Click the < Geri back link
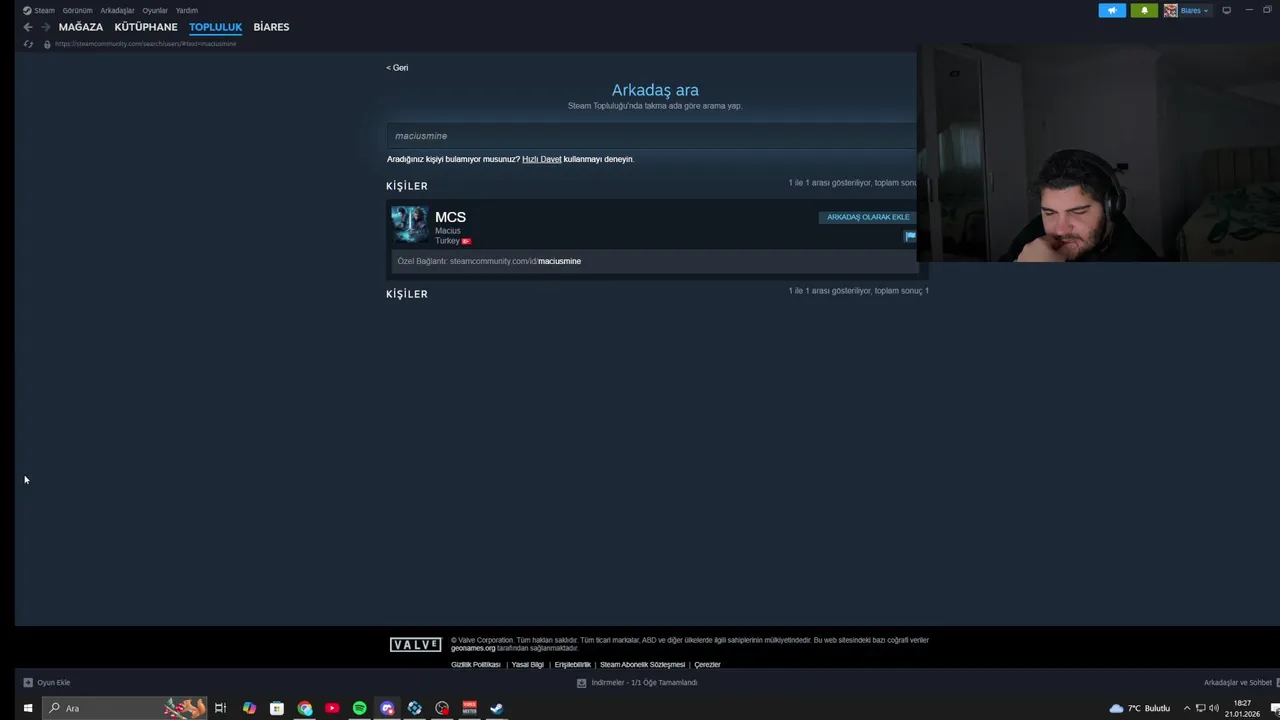This screenshot has width=1280, height=720. [x=397, y=68]
